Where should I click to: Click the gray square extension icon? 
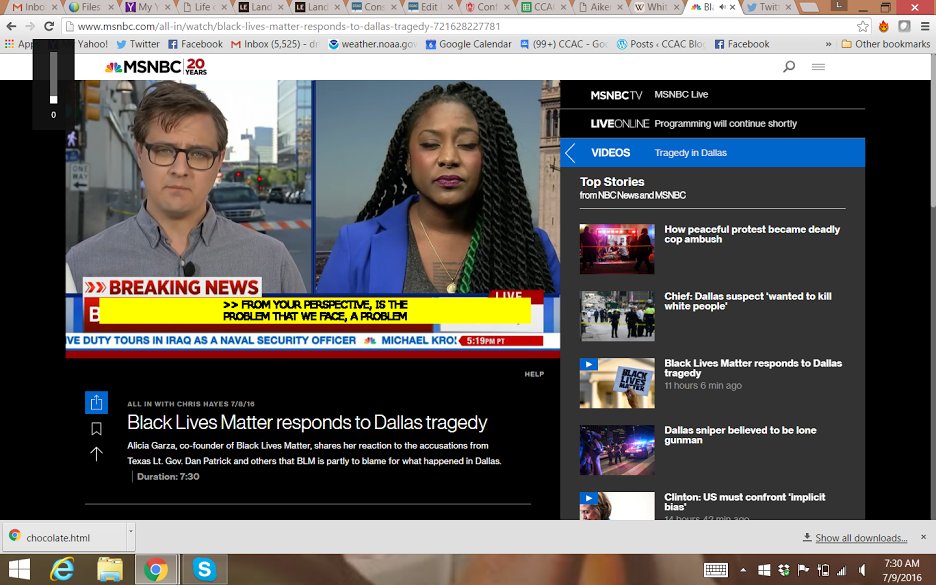(904, 26)
